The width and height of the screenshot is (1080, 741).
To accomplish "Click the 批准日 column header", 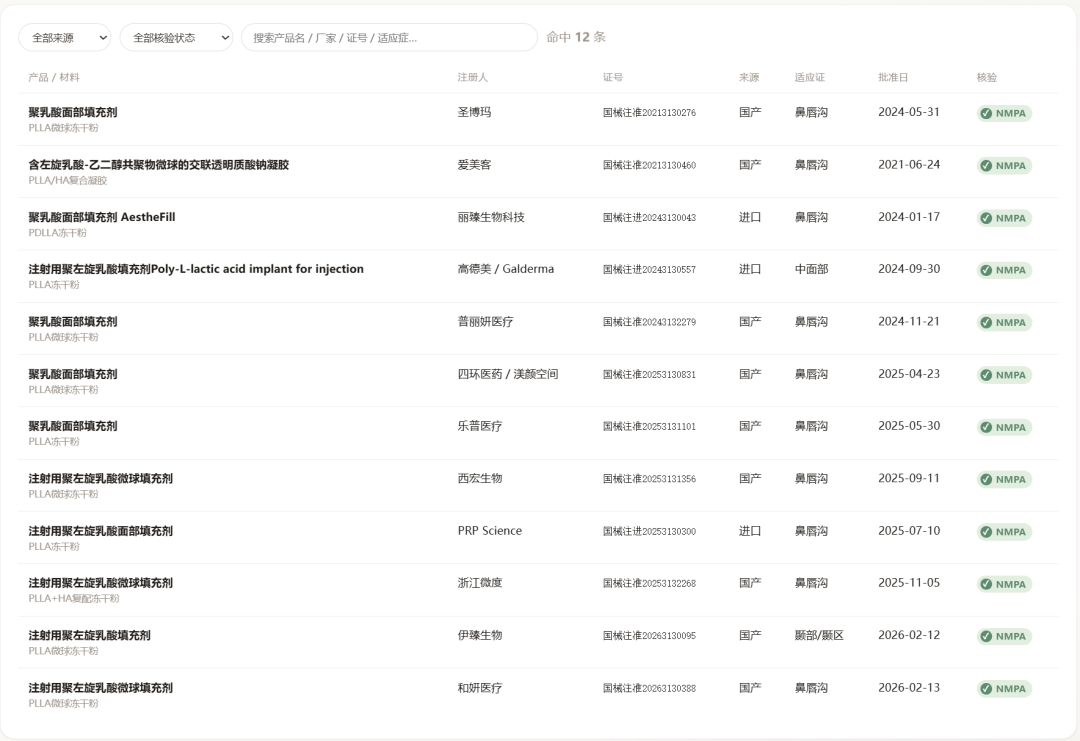I will coord(893,77).
